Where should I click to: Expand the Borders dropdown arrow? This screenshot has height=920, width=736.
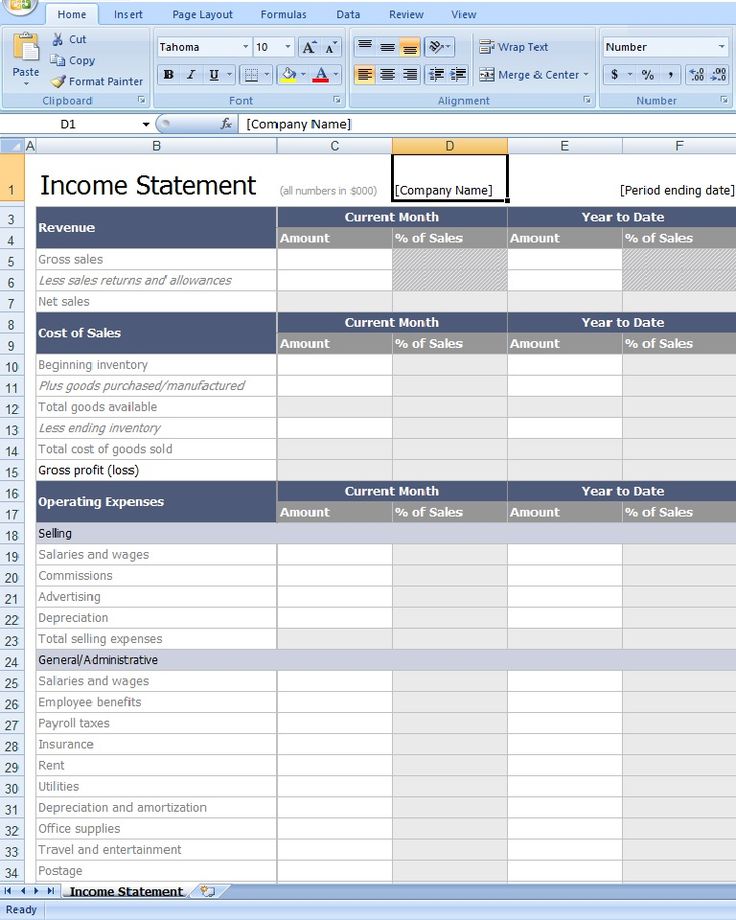(266, 75)
